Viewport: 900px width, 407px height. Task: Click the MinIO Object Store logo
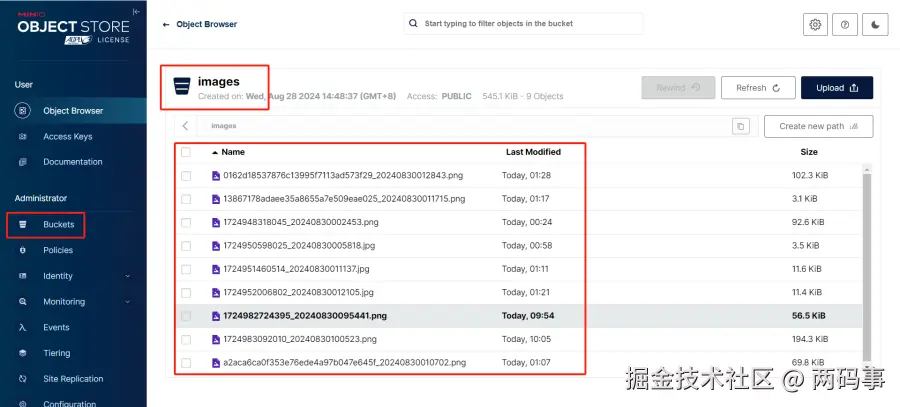click(73, 28)
